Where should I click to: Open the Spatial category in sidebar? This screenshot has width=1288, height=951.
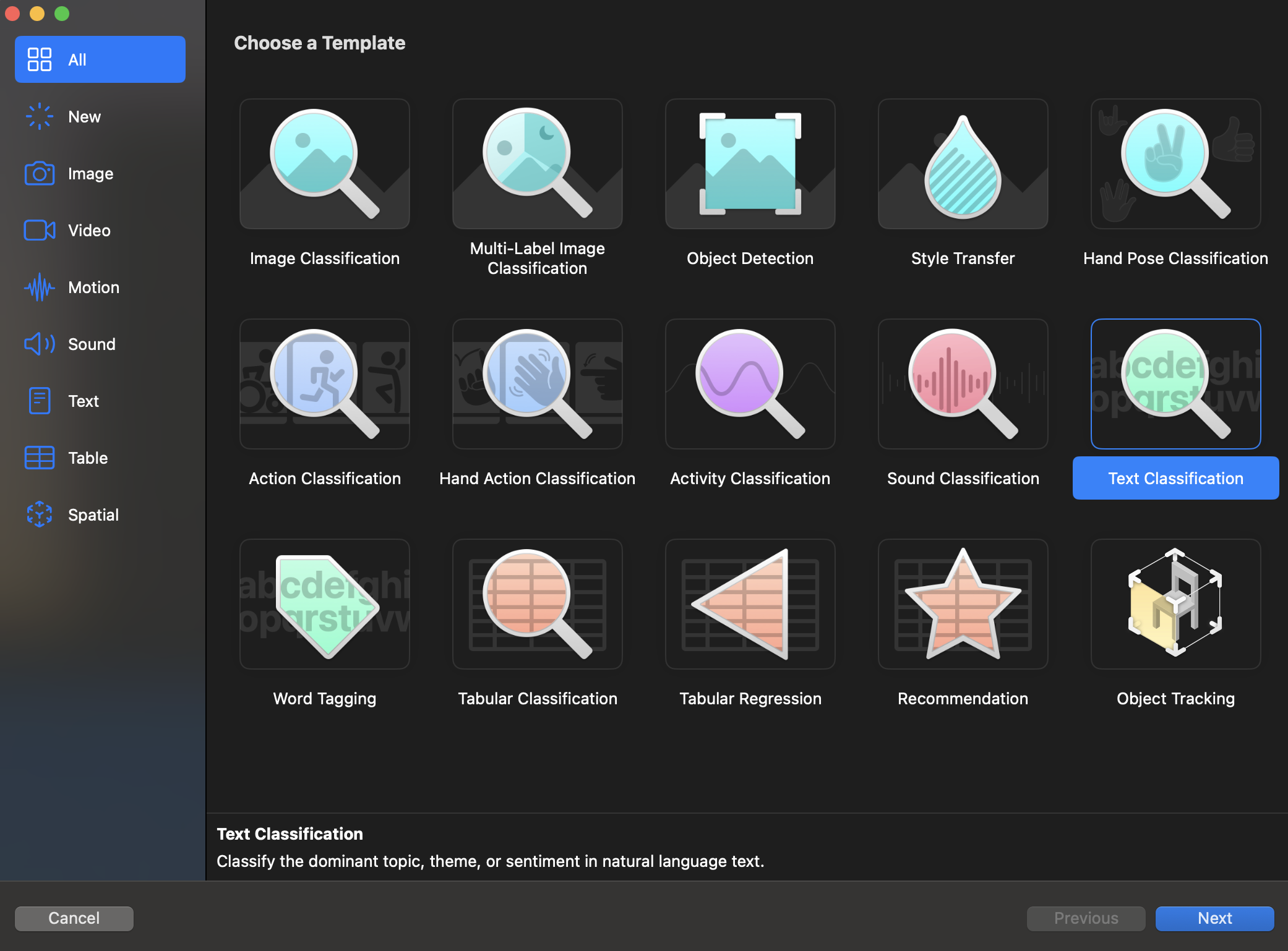pyautogui.click(x=93, y=515)
